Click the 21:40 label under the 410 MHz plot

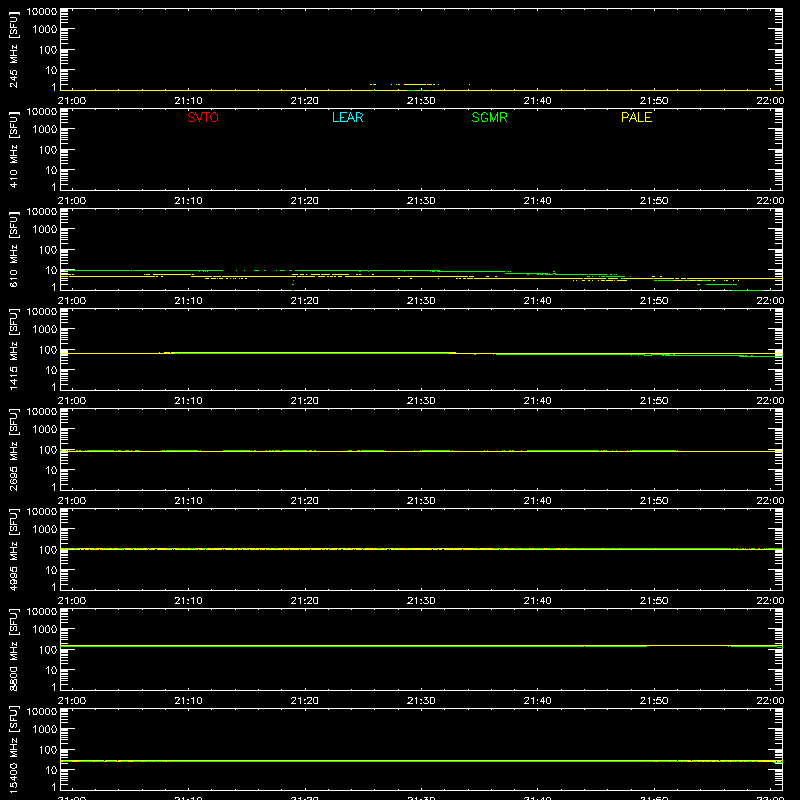(x=537, y=201)
